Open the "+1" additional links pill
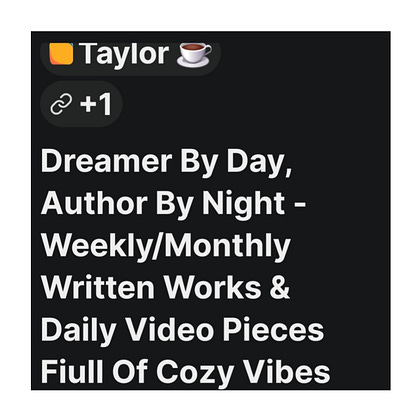The height and width of the screenshot is (420, 420). (x=81, y=104)
